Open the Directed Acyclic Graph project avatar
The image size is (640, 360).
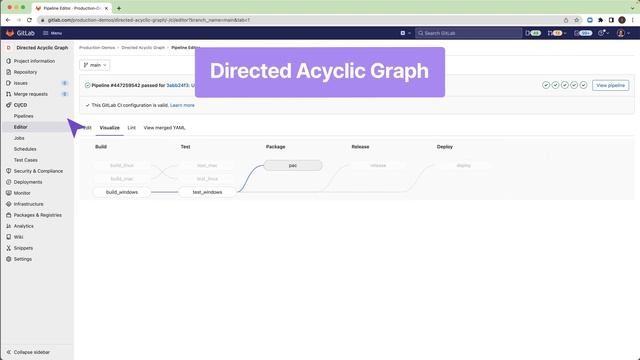point(9,48)
